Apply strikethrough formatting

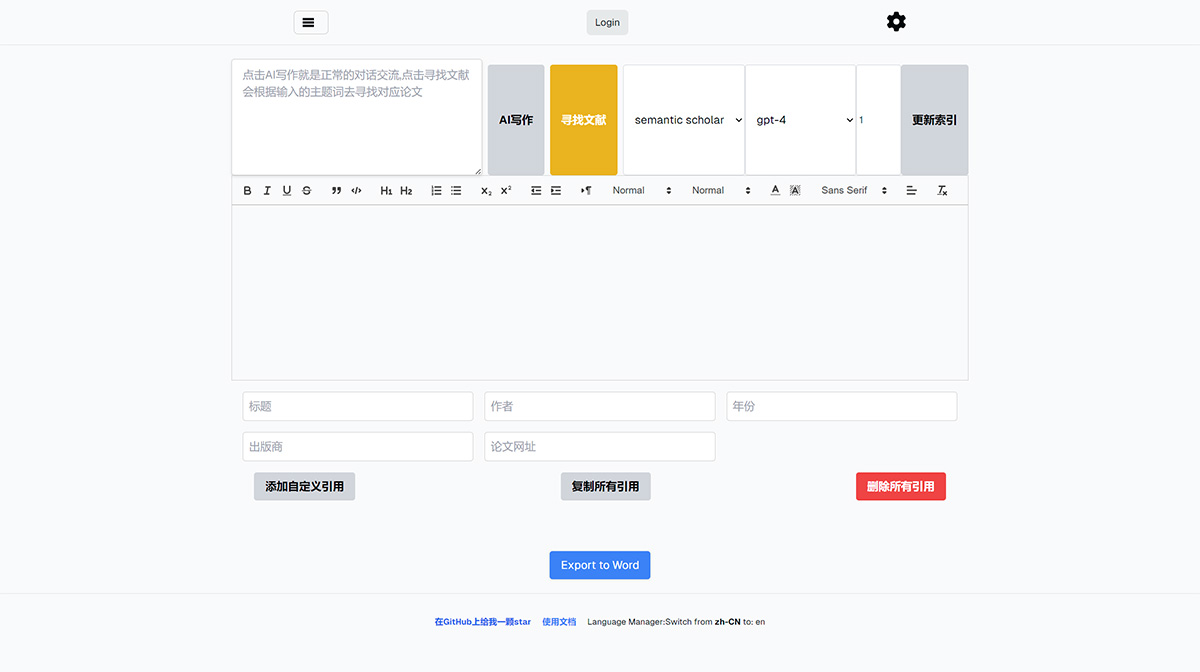point(307,190)
